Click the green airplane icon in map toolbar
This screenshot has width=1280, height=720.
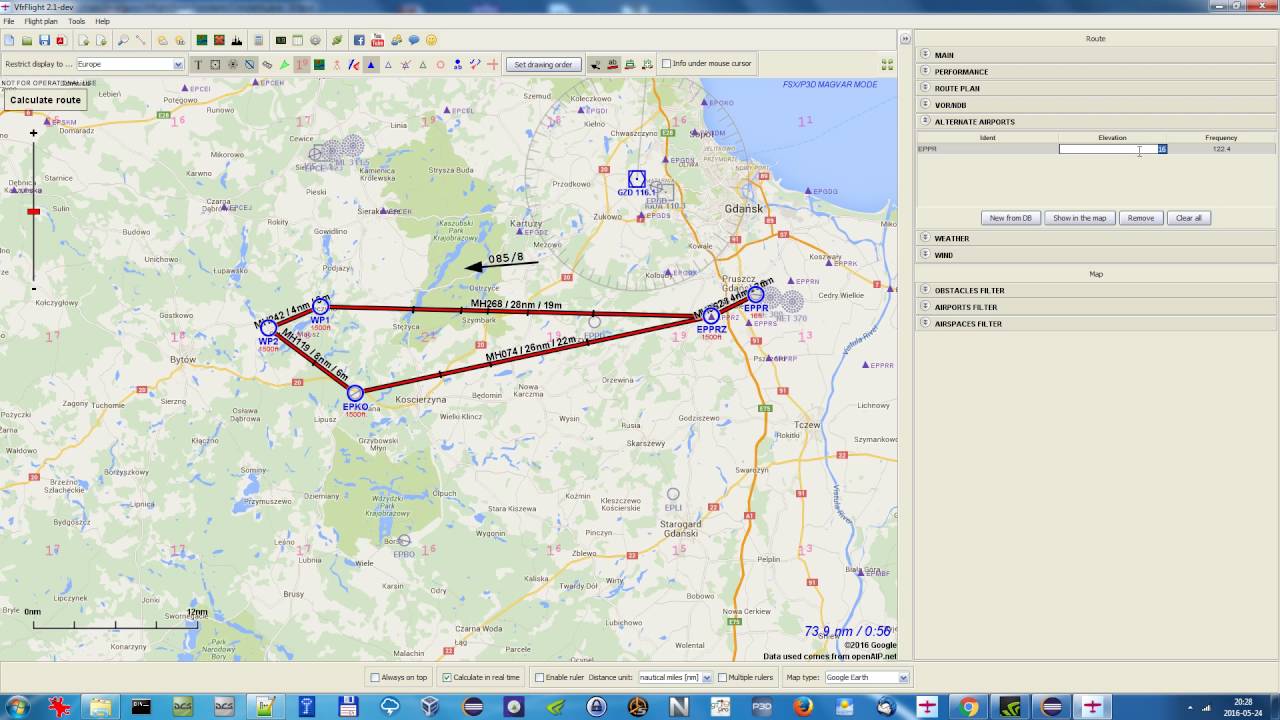coord(284,64)
